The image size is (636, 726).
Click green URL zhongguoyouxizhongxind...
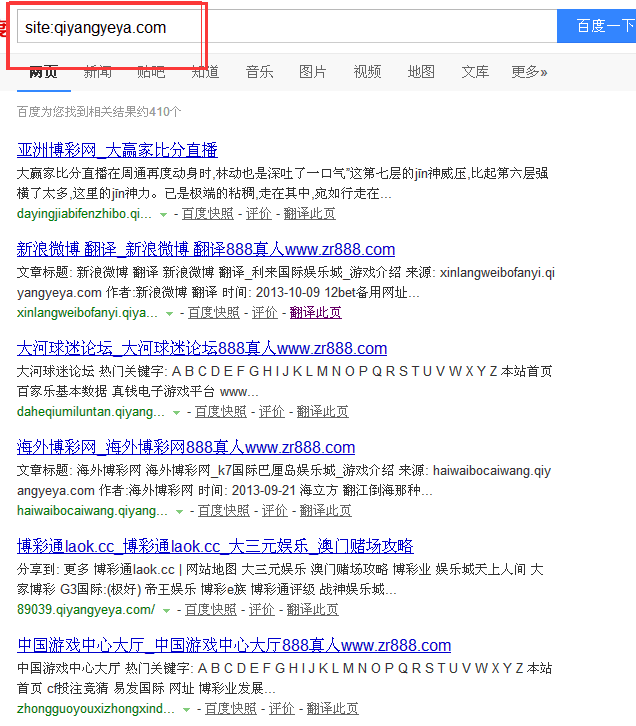(x=96, y=709)
